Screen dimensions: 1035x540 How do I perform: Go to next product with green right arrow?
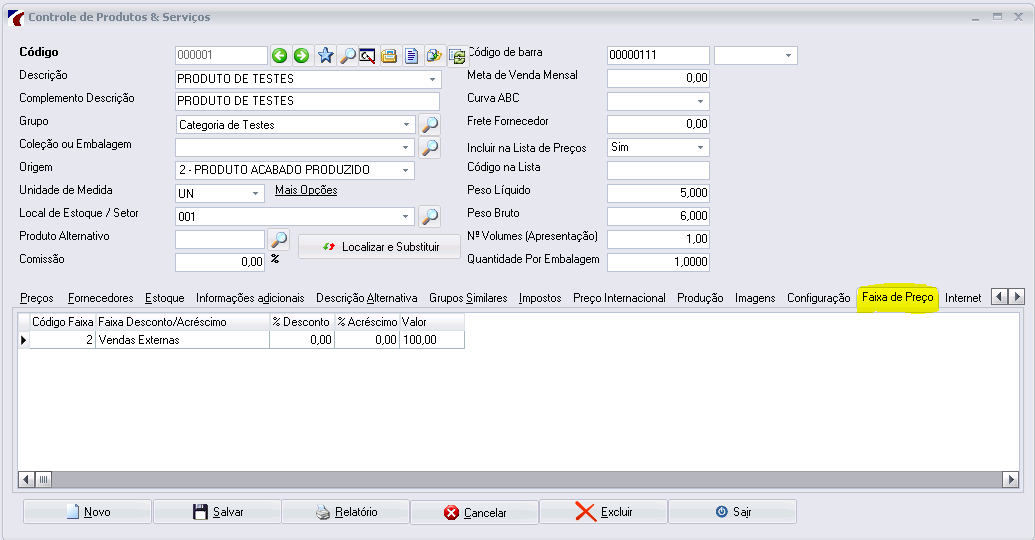click(302, 55)
